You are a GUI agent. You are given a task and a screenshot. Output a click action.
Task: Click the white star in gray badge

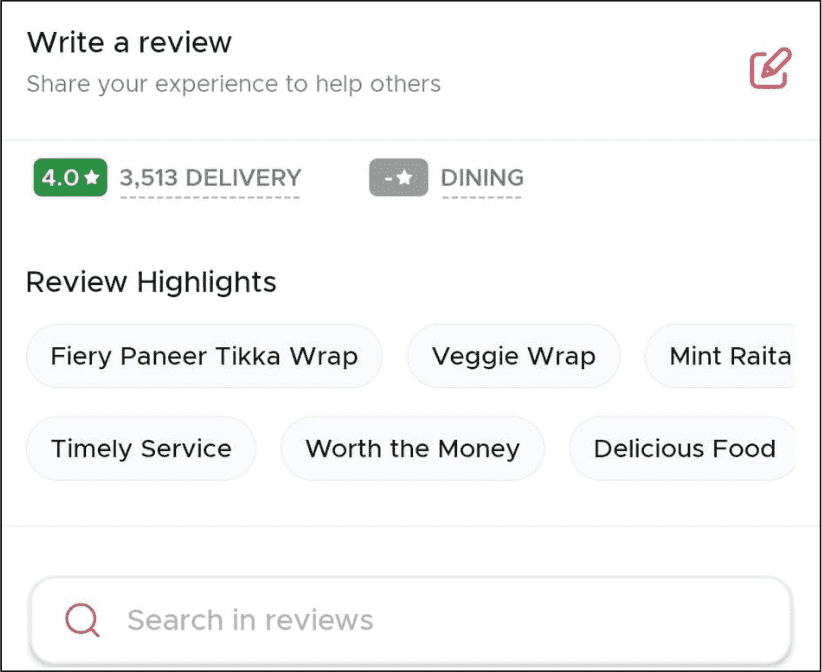[404, 178]
